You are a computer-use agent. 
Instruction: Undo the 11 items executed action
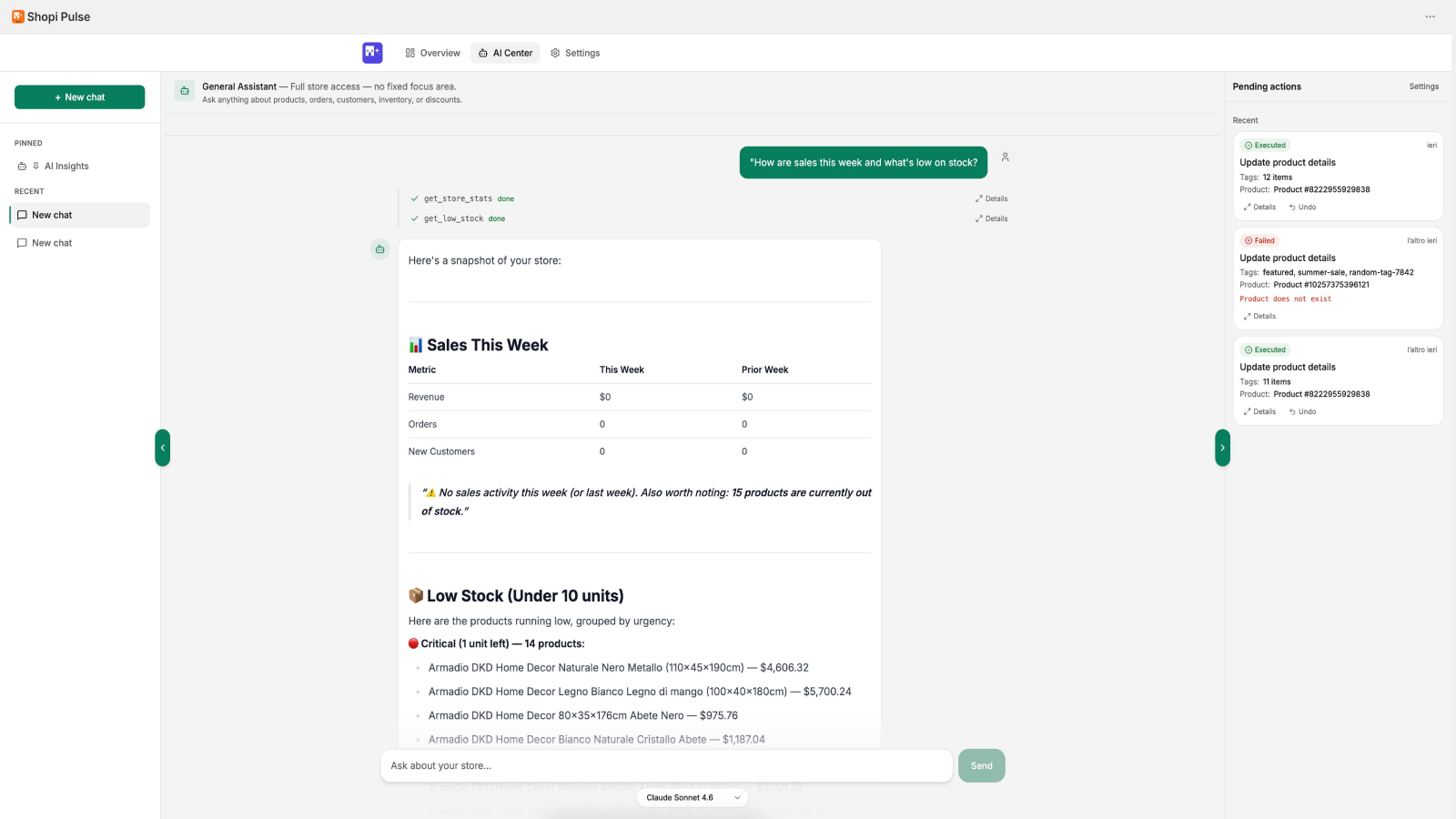1302,412
